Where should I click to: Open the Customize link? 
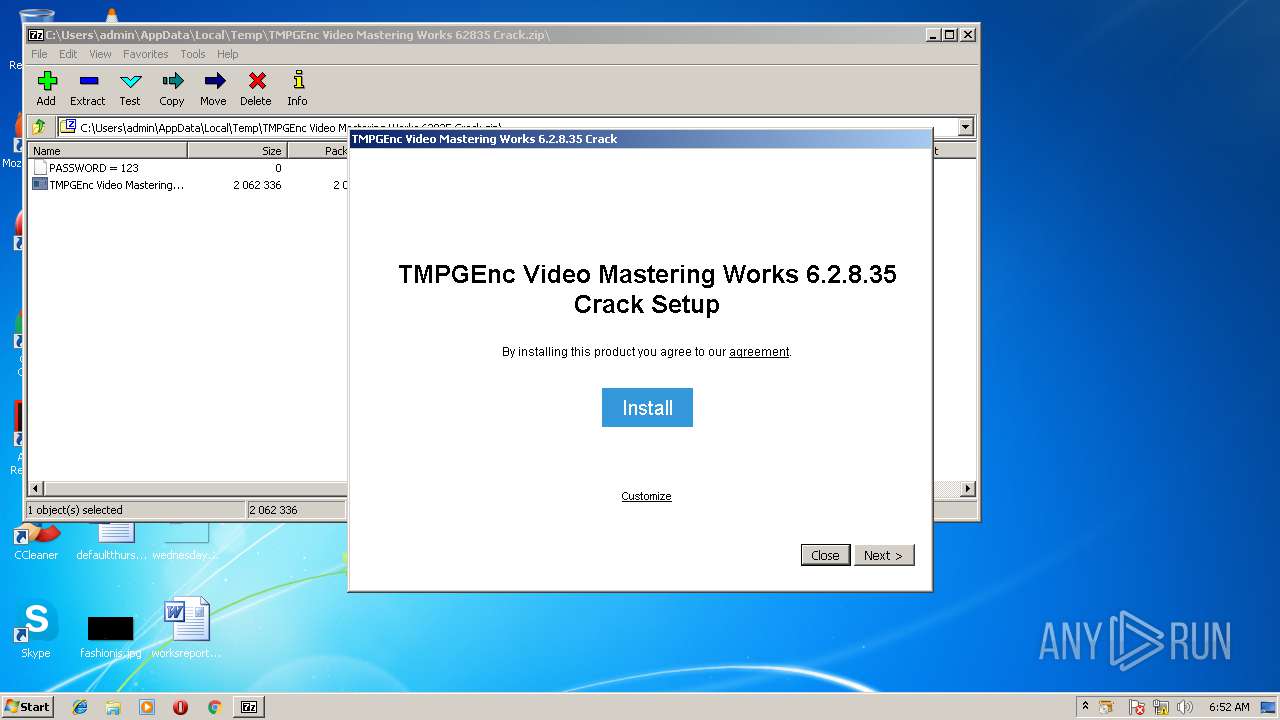click(646, 496)
